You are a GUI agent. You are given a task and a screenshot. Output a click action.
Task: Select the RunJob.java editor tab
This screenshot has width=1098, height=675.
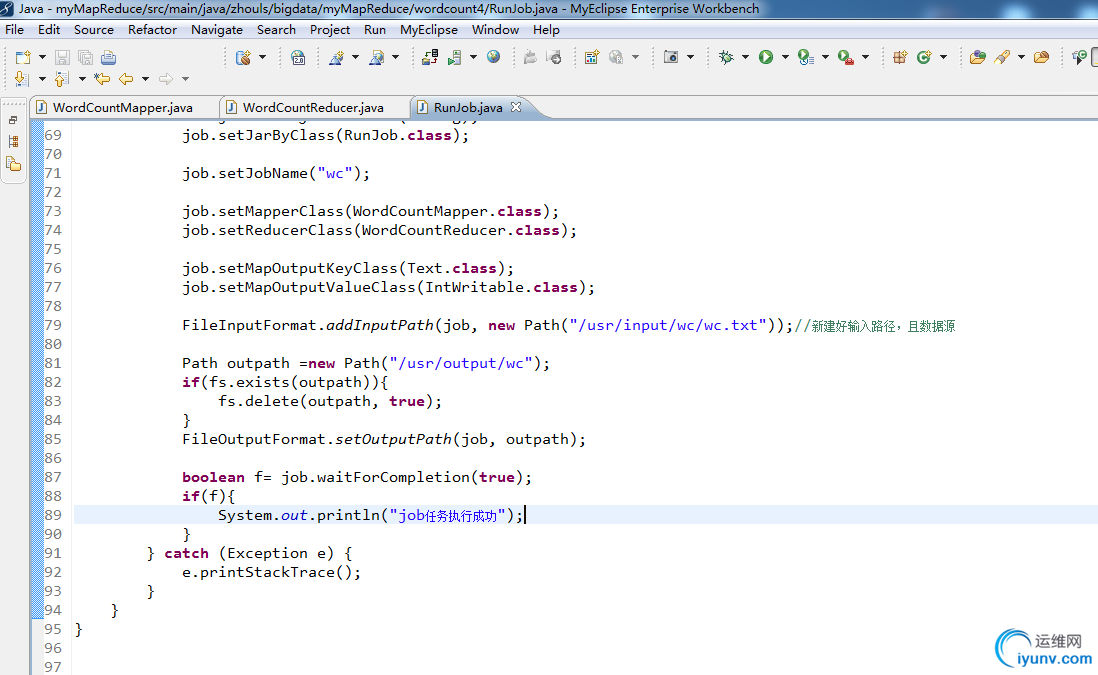pos(468,107)
